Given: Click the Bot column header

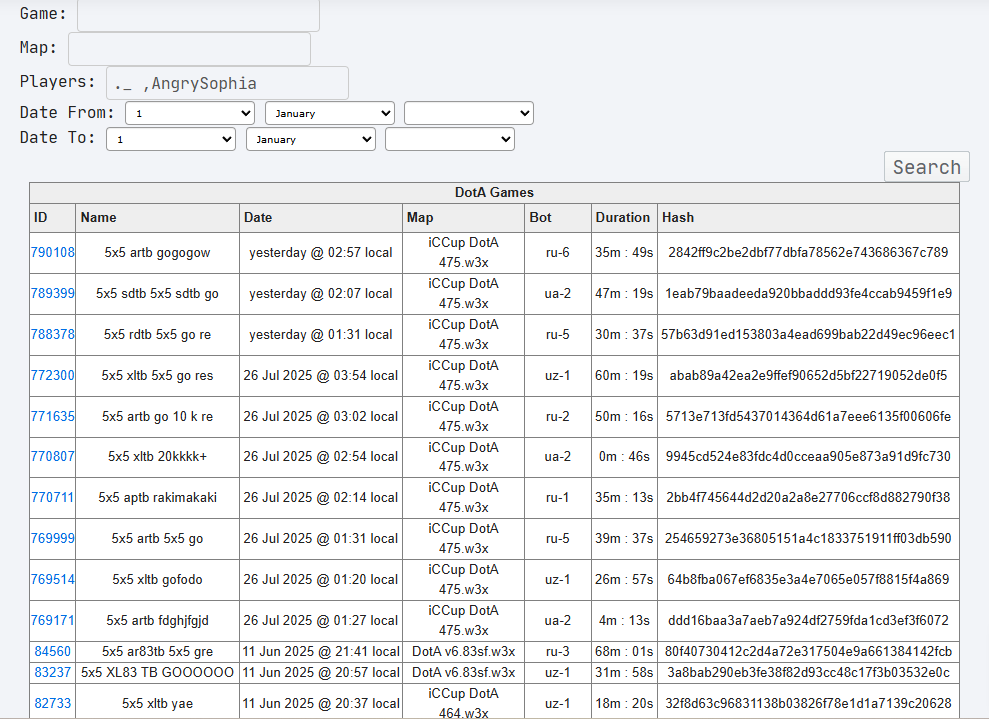Looking at the screenshot, I should (x=558, y=218).
